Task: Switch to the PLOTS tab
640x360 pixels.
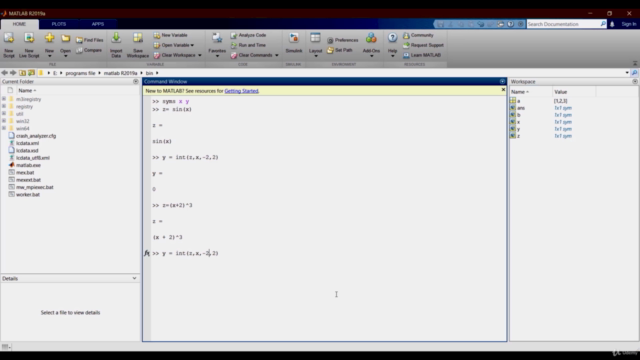Action: 59,24
